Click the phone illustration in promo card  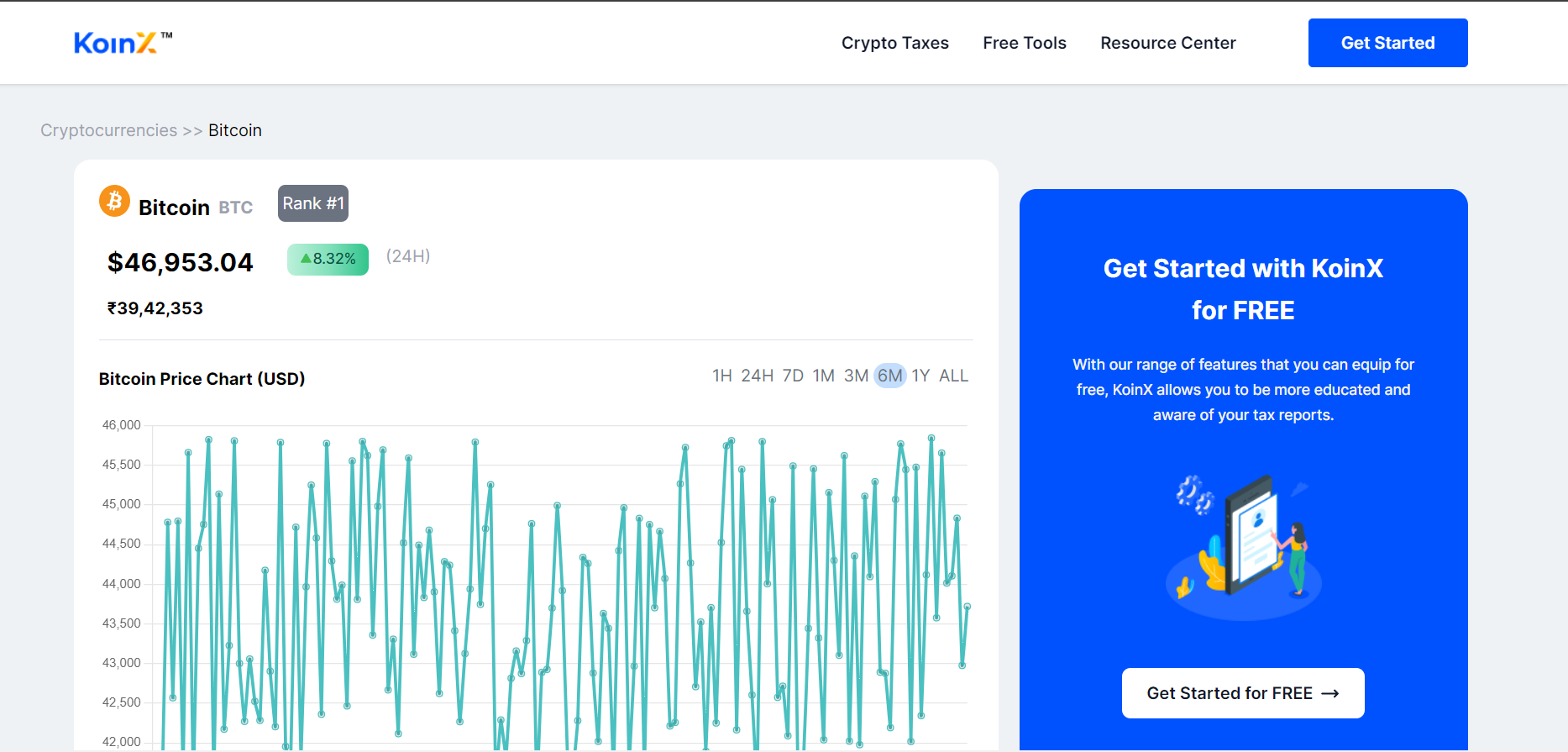1244,546
